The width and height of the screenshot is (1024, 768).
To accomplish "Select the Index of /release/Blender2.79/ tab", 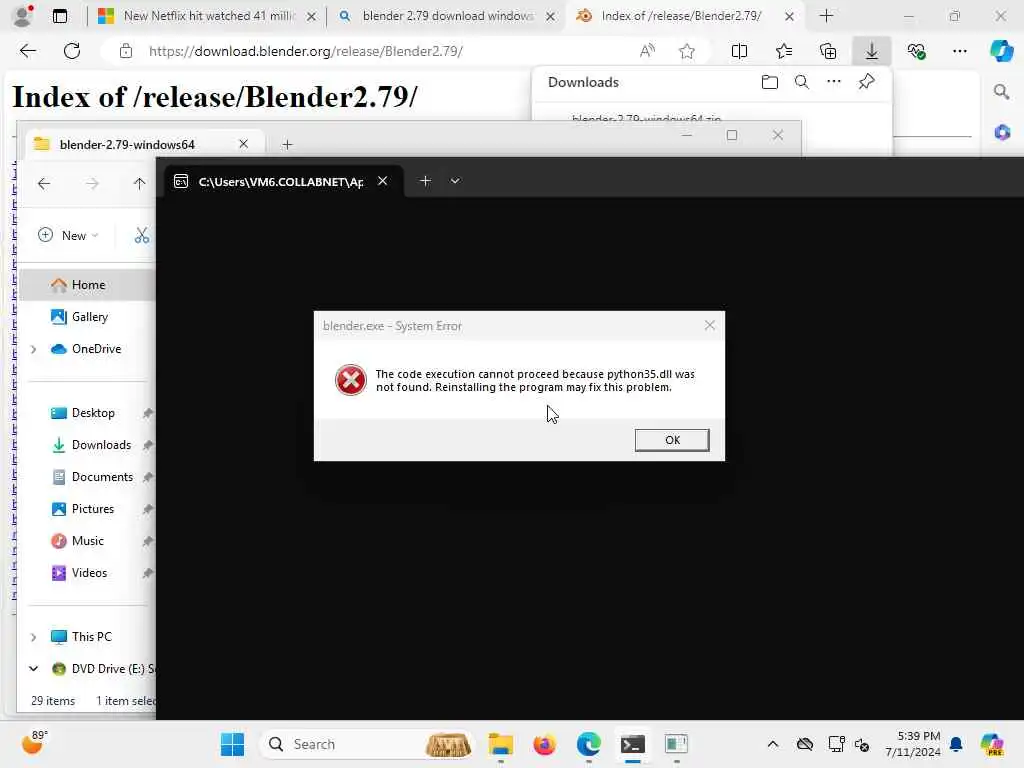I will 682,16.
